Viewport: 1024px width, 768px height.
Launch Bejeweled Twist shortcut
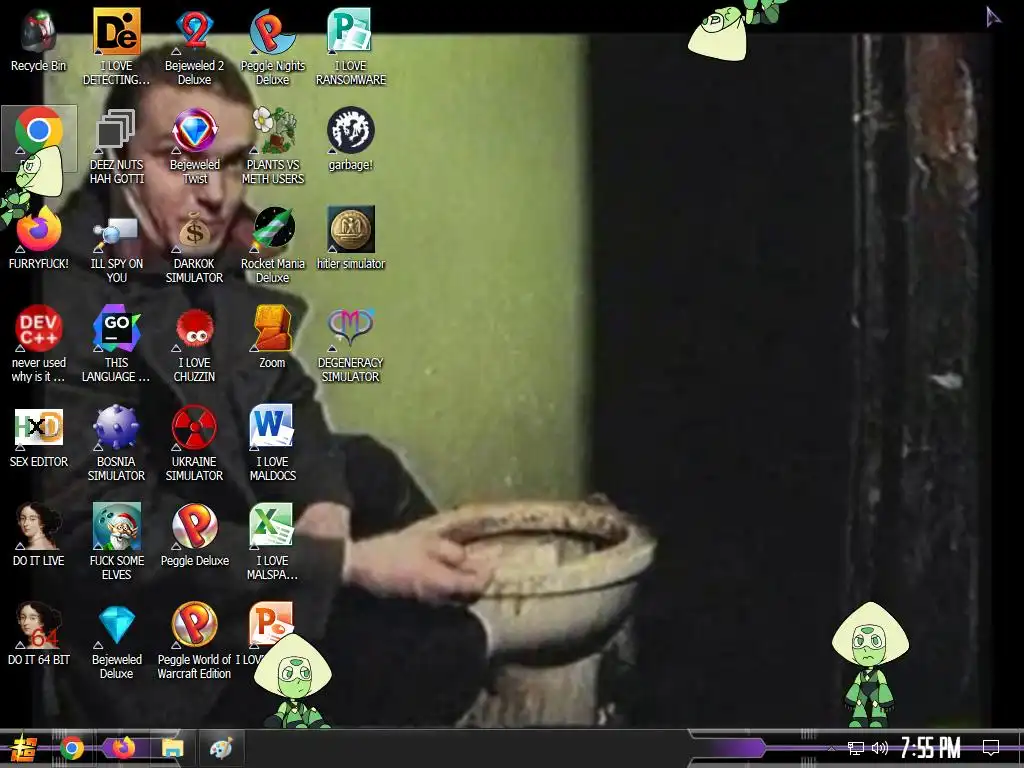[195, 146]
